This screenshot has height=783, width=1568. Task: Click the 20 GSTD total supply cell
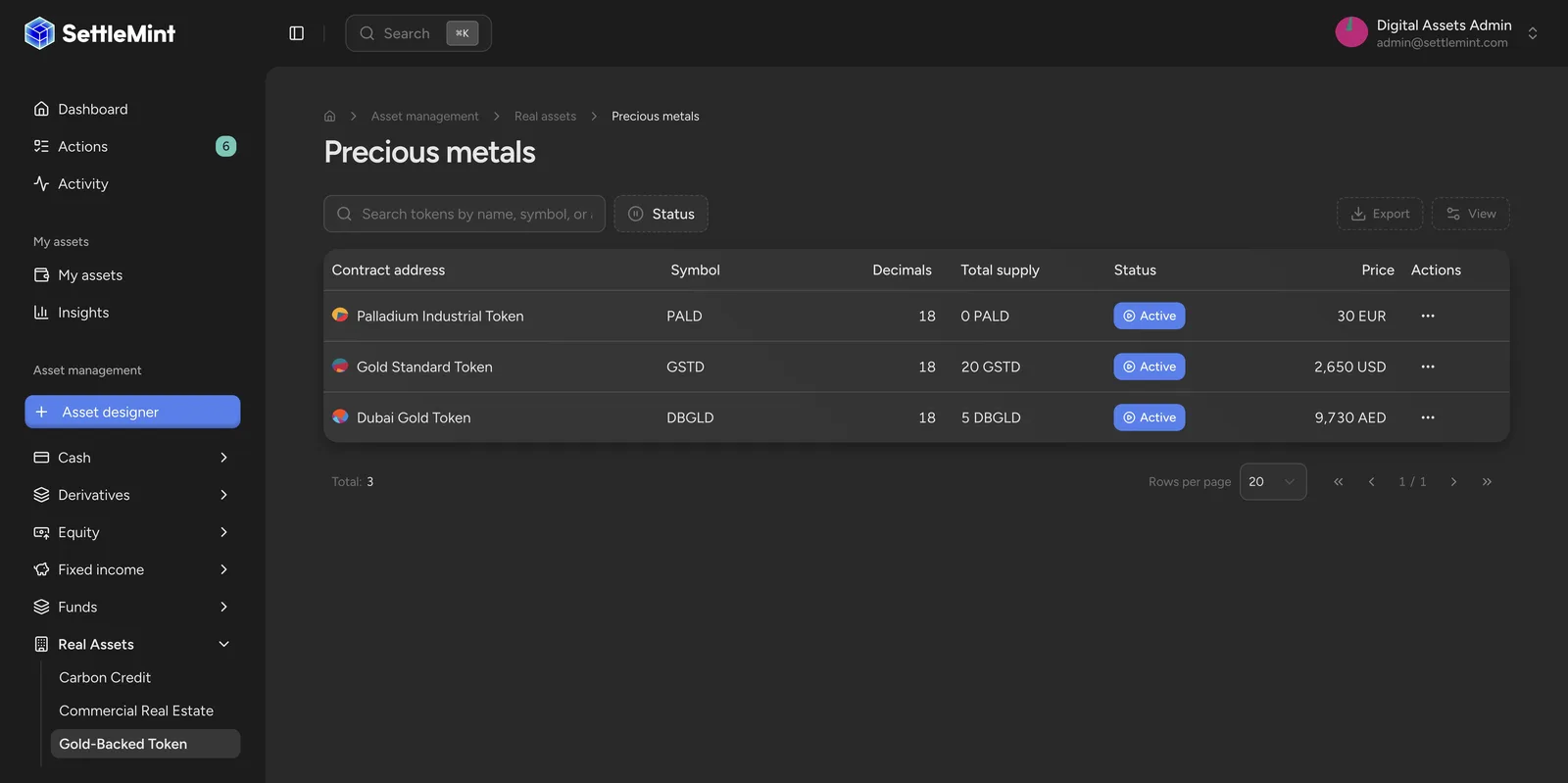coord(990,367)
